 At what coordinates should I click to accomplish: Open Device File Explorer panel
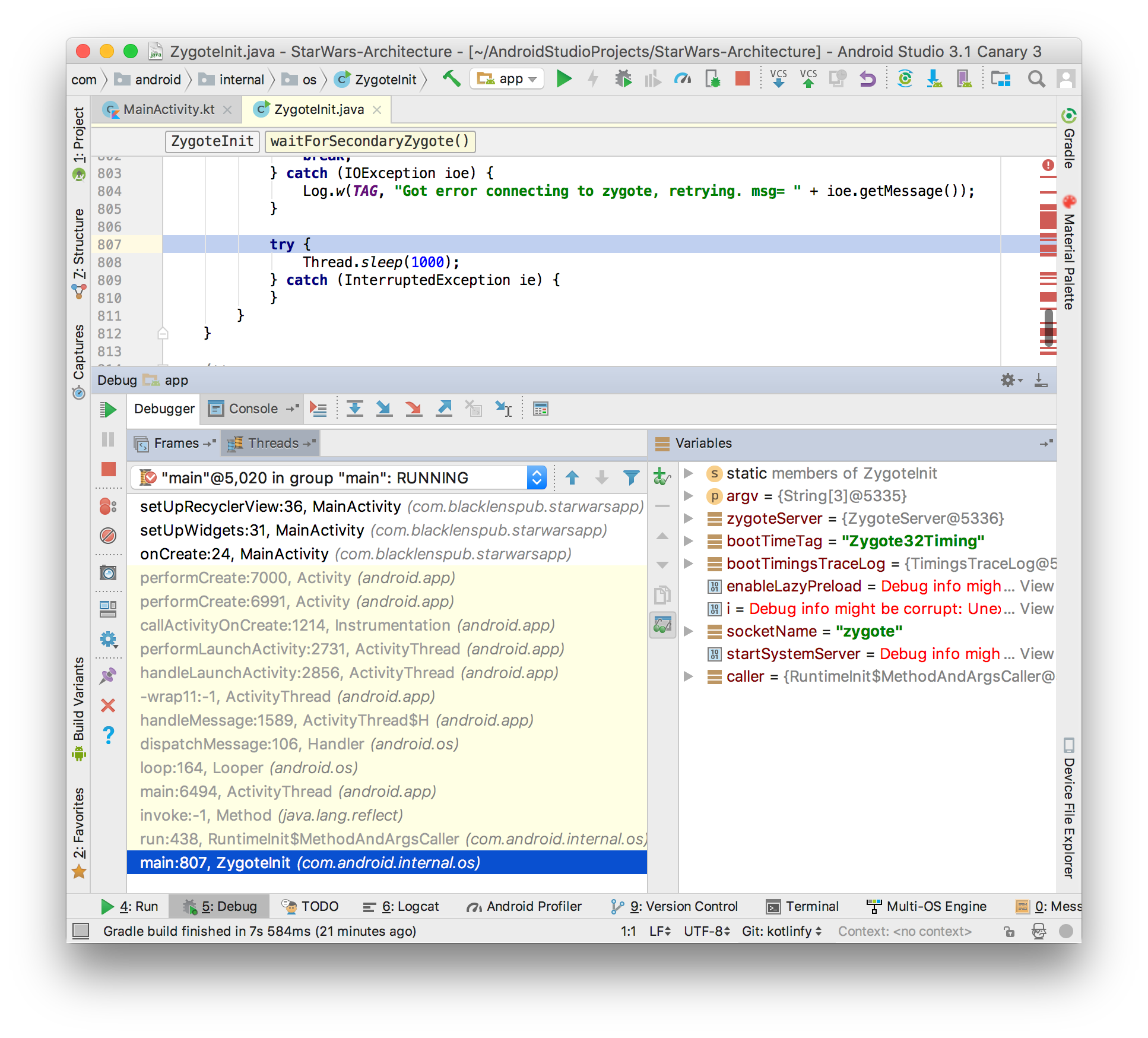coord(1069,809)
